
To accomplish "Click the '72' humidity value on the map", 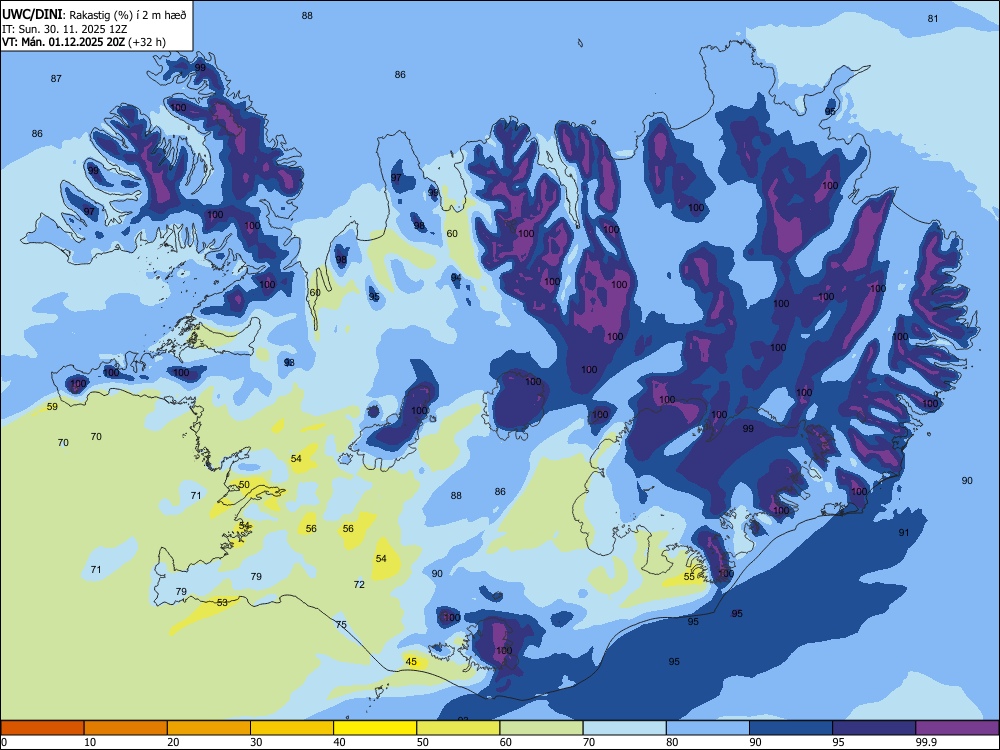I will 359,584.
